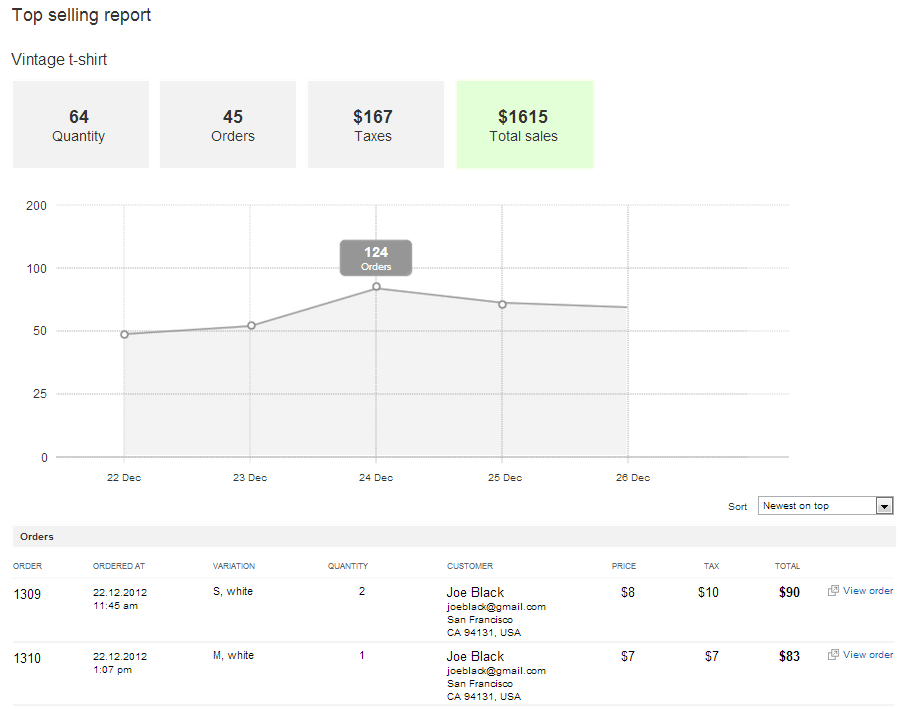The width and height of the screenshot is (917, 709).
Task: Select the Orders summary tile showing 45
Action: [x=228, y=125]
